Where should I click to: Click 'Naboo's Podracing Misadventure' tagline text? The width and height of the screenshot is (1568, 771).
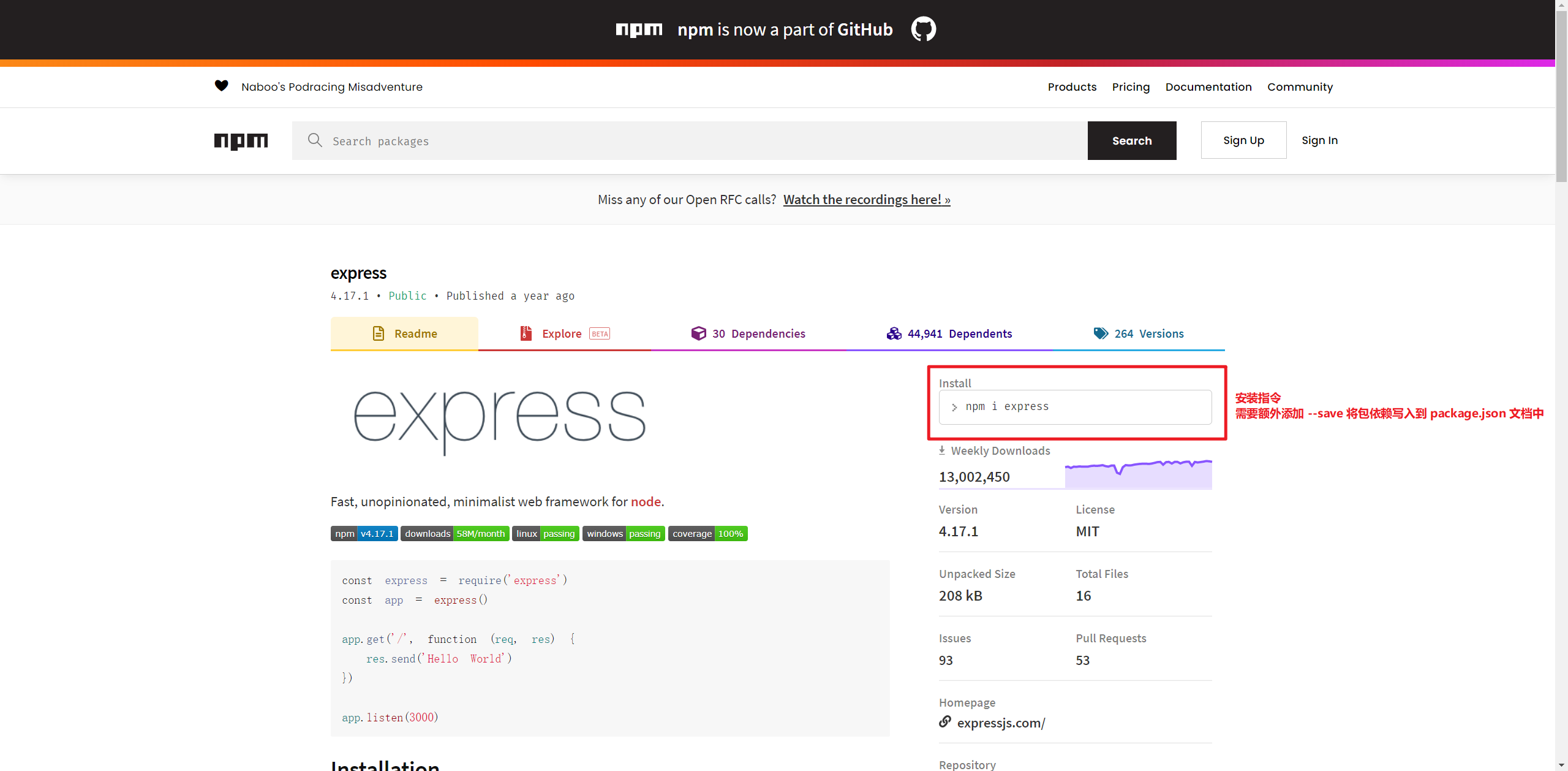[x=332, y=87]
